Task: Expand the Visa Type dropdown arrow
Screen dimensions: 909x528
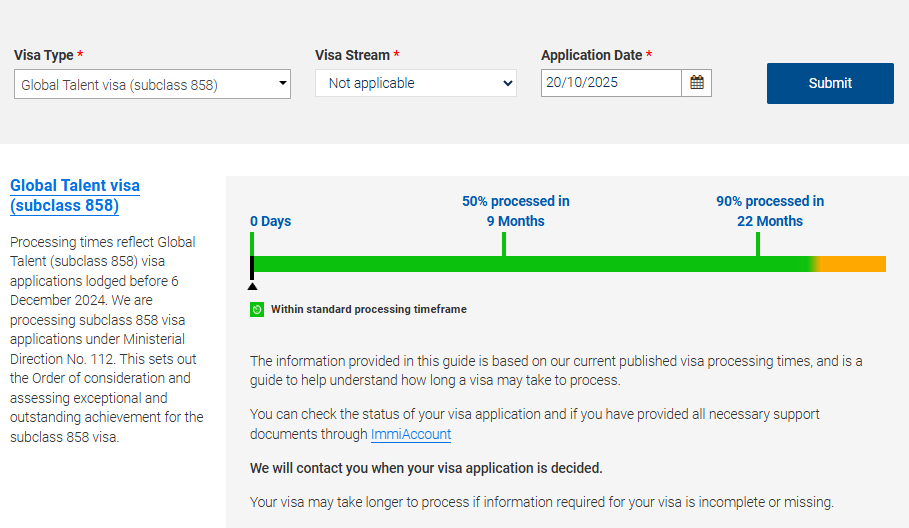Action: 282,84
